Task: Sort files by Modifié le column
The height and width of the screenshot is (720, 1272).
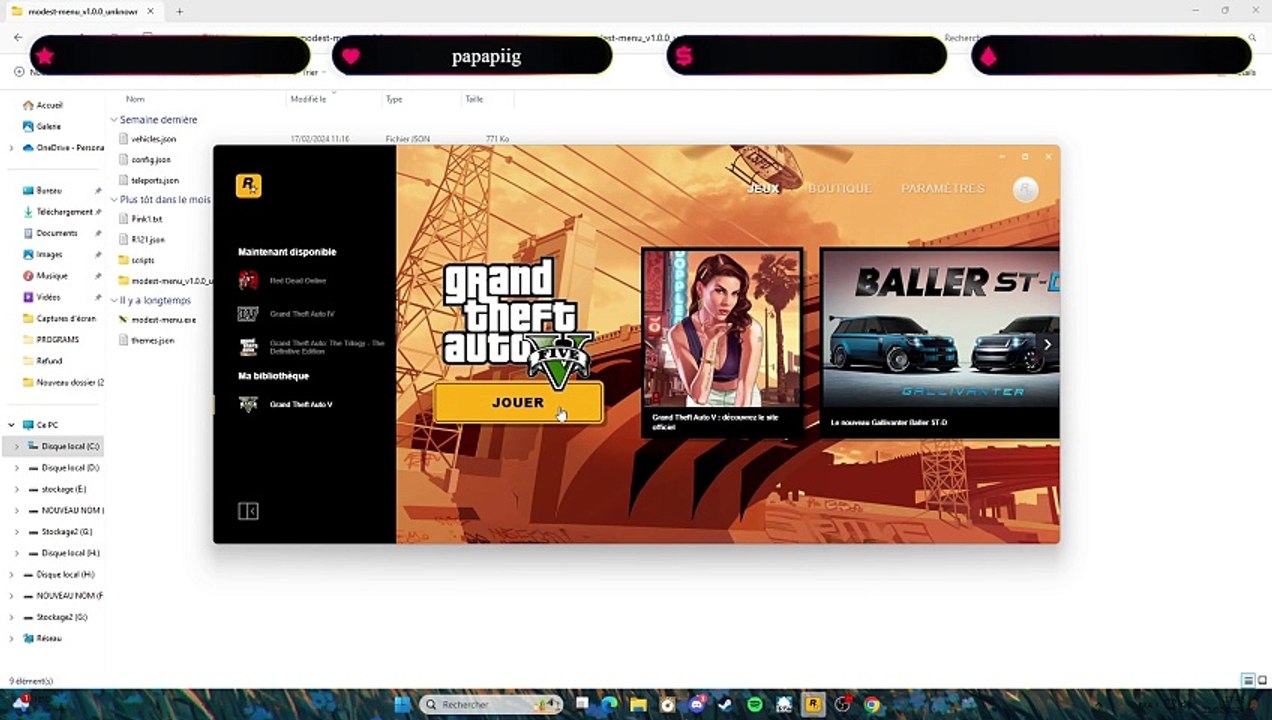Action: (x=309, y=99)
